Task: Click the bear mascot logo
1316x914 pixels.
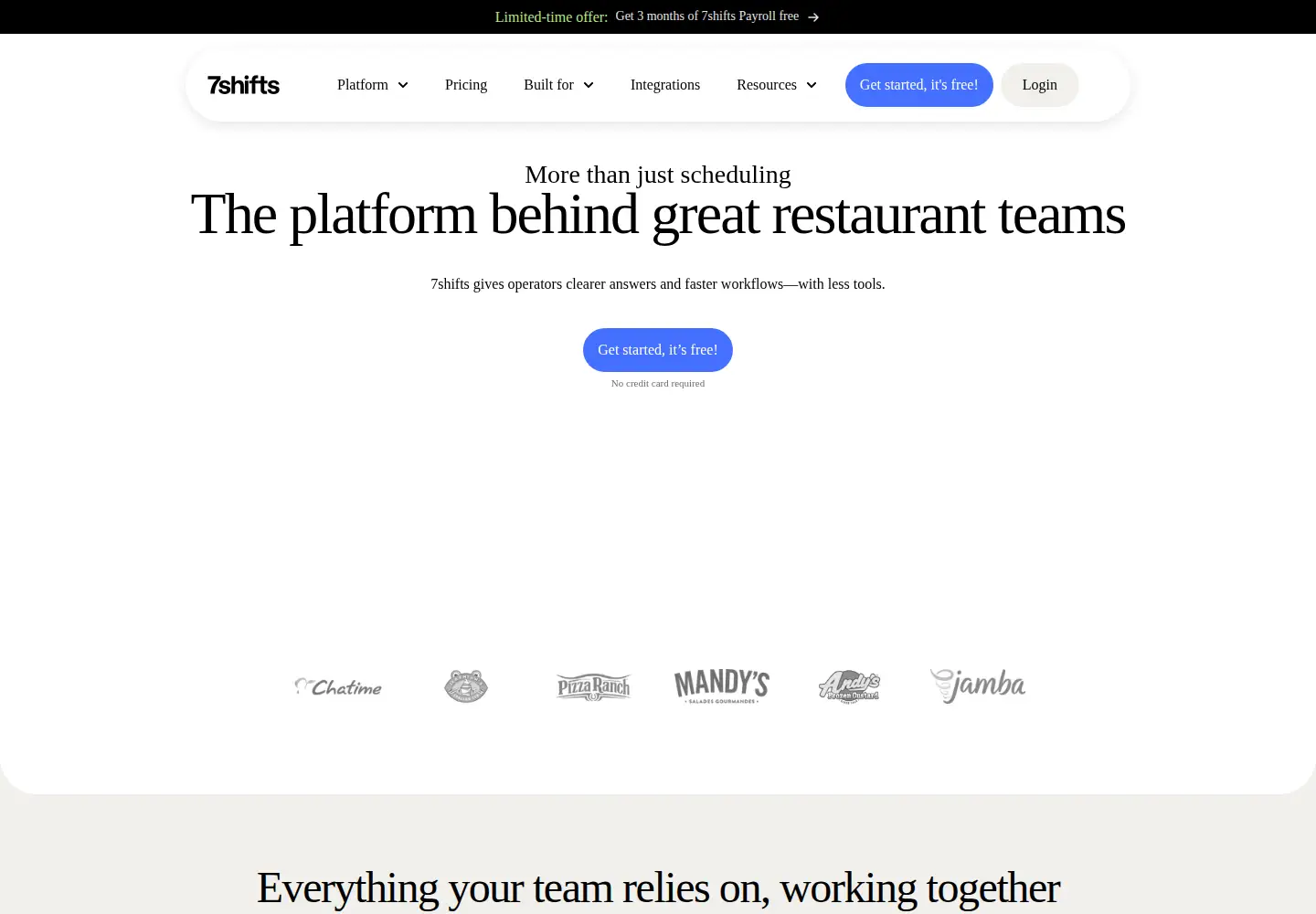Action: [x=466, y=685]
